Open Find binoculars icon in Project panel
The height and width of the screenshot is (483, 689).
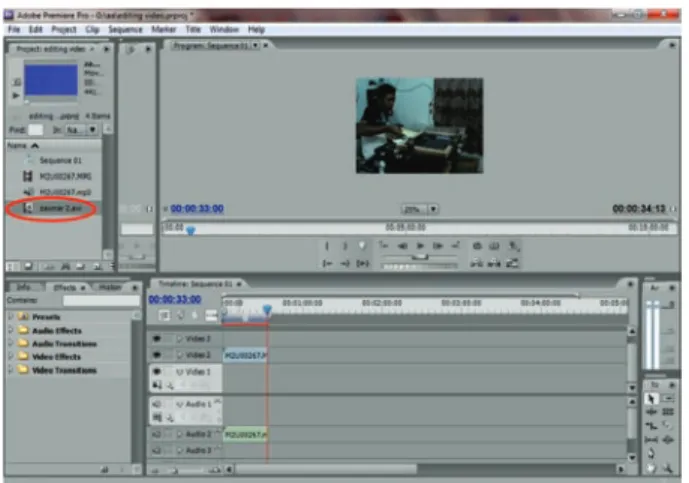click(65, 266)
